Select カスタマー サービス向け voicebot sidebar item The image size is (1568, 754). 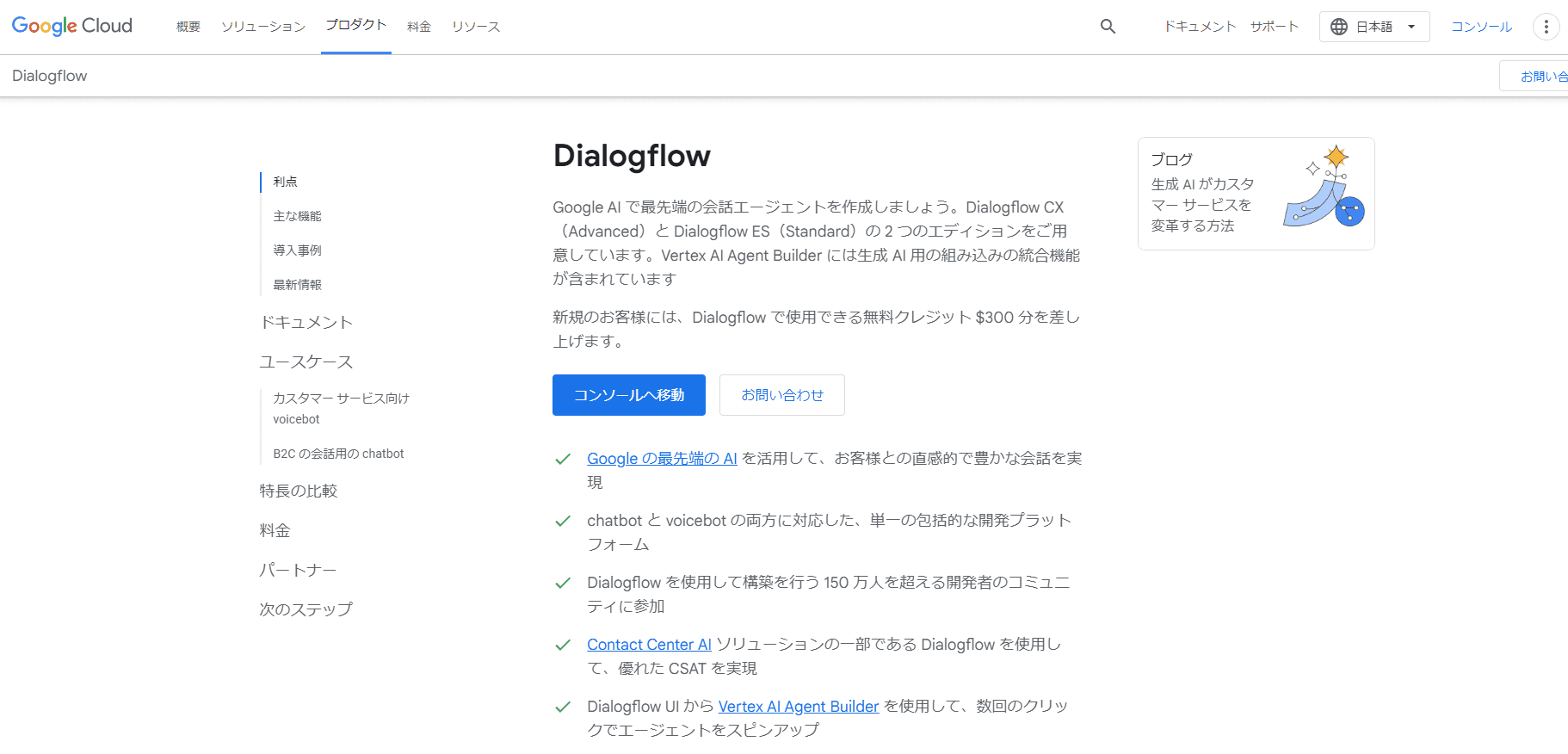pos(341,409)
